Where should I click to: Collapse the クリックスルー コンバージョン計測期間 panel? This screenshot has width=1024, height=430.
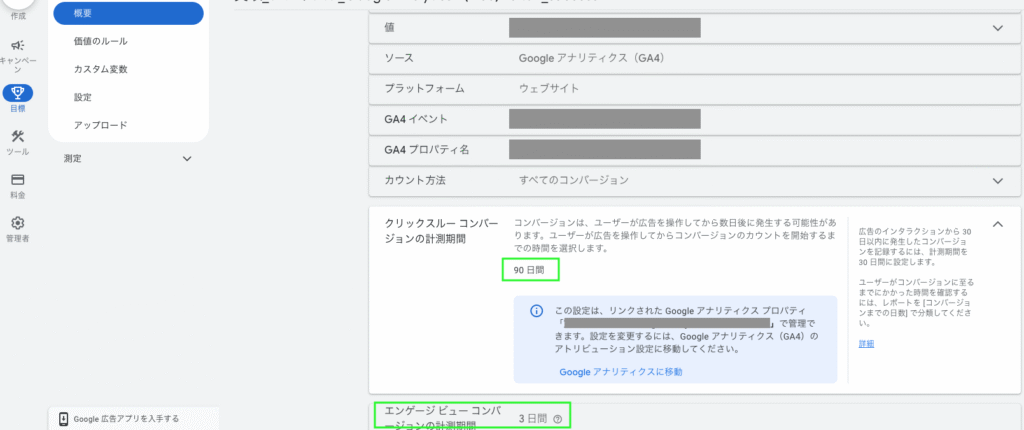point(996,224)
